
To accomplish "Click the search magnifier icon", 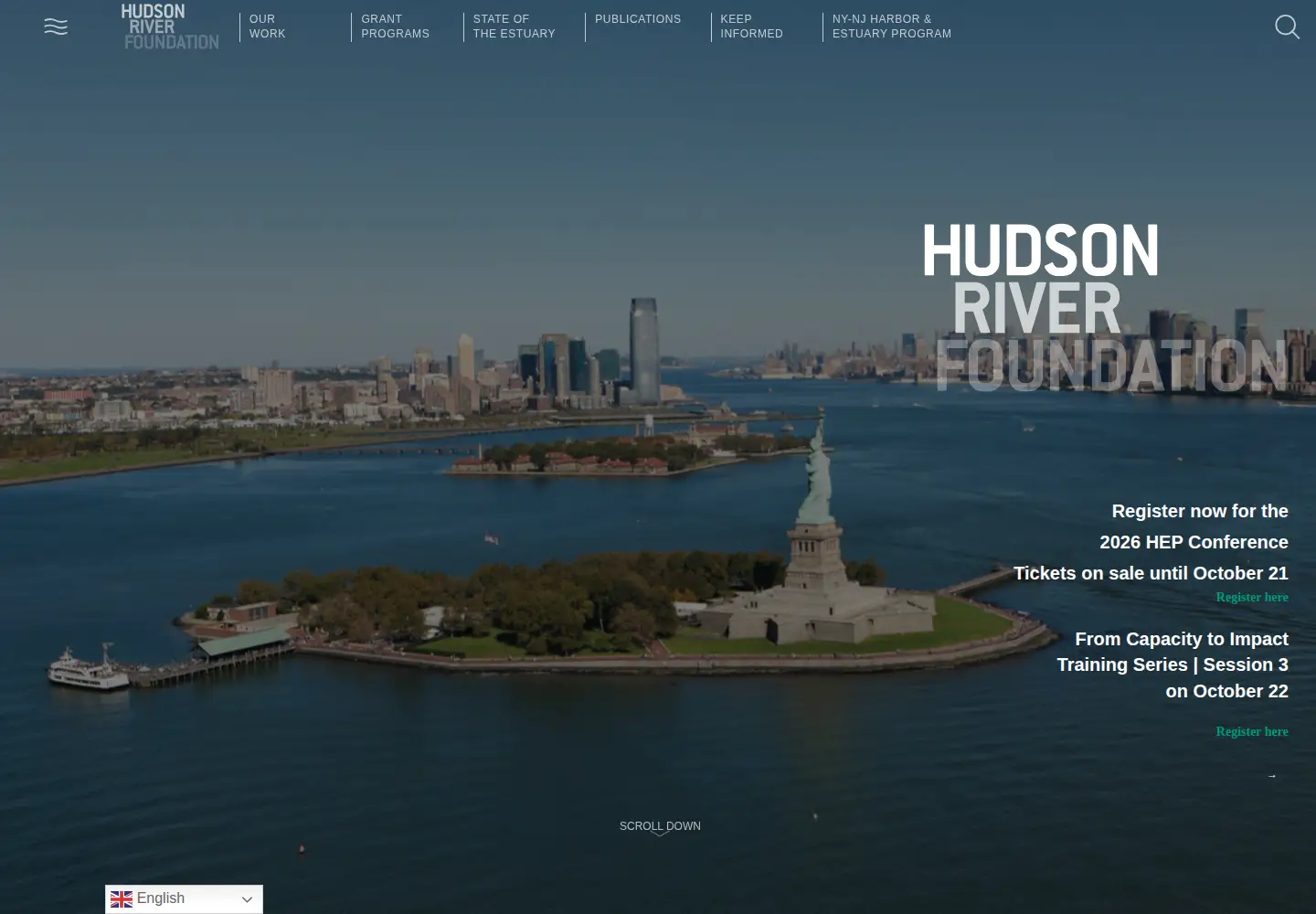I will click(x=1287, y=27).
